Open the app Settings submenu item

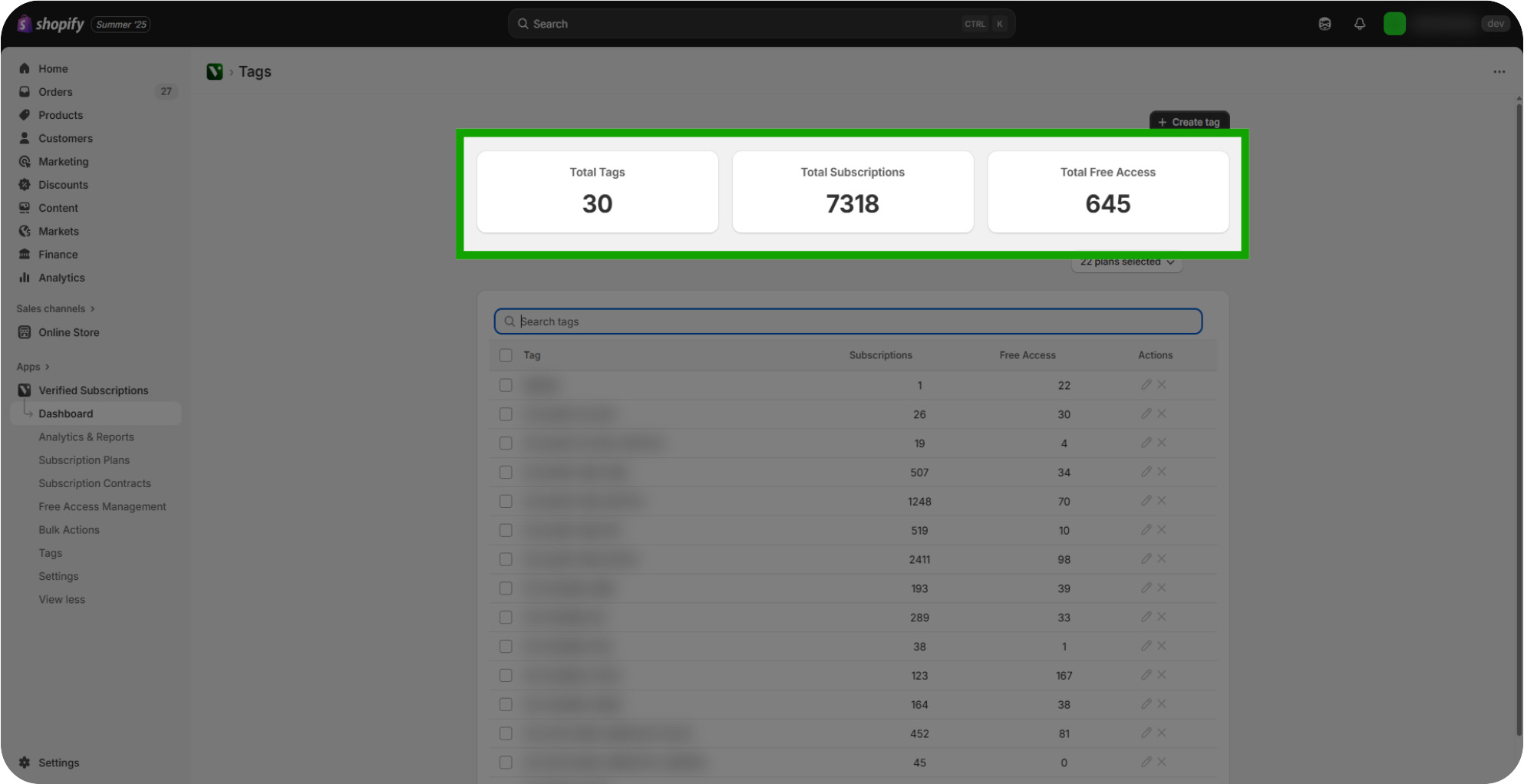coord(59,576)
